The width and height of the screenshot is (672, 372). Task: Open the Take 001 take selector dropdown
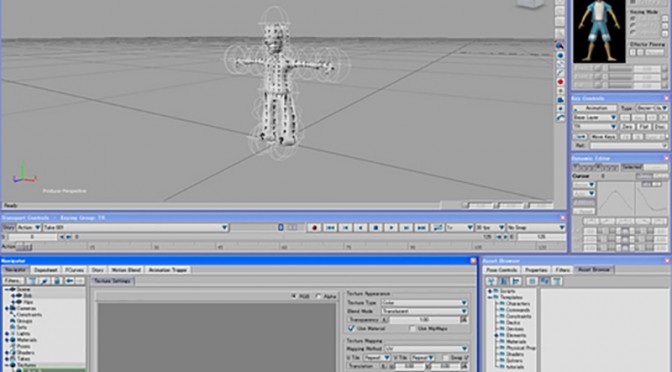135,228
